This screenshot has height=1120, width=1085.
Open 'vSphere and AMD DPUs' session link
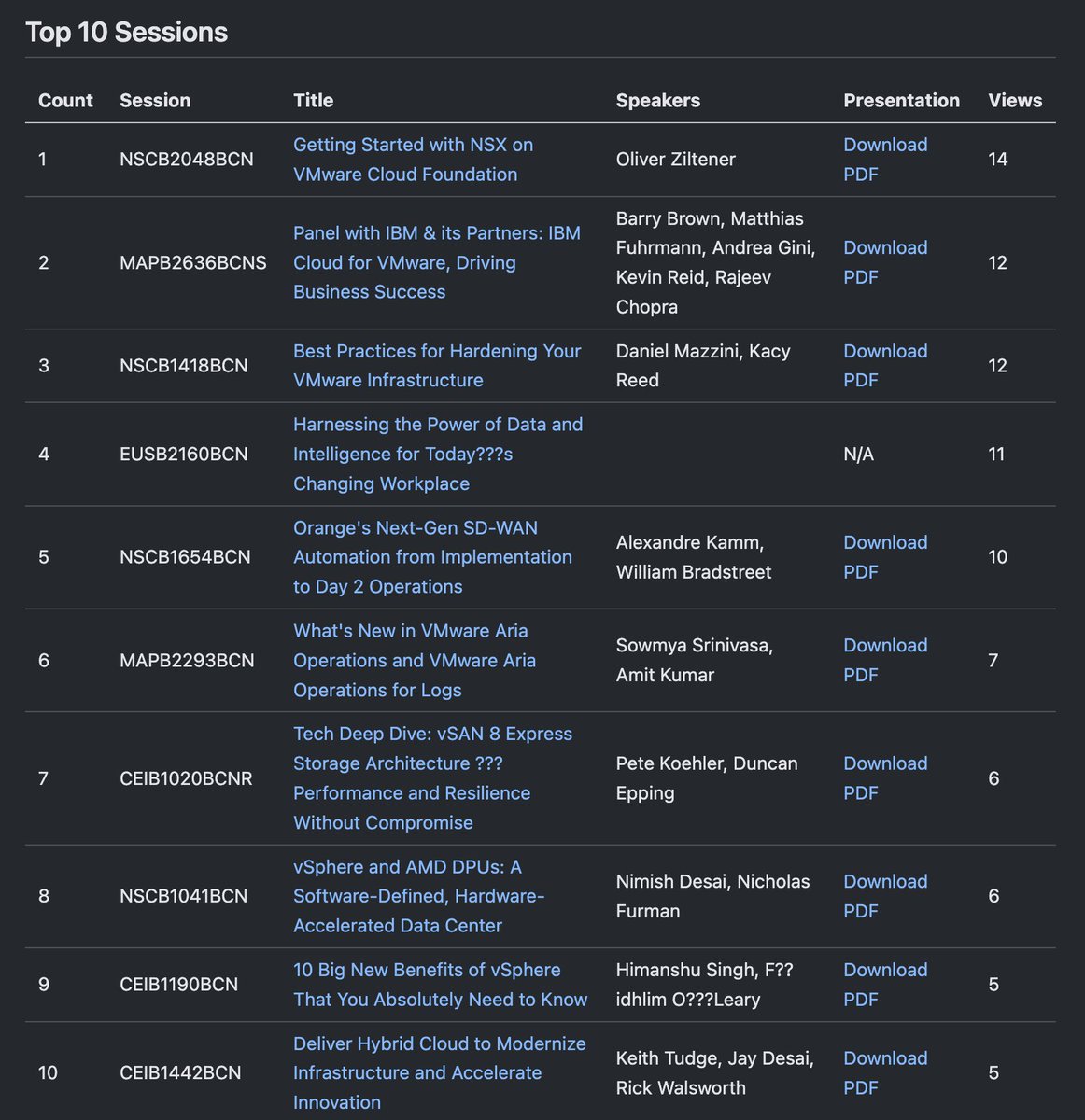point(418,896)
